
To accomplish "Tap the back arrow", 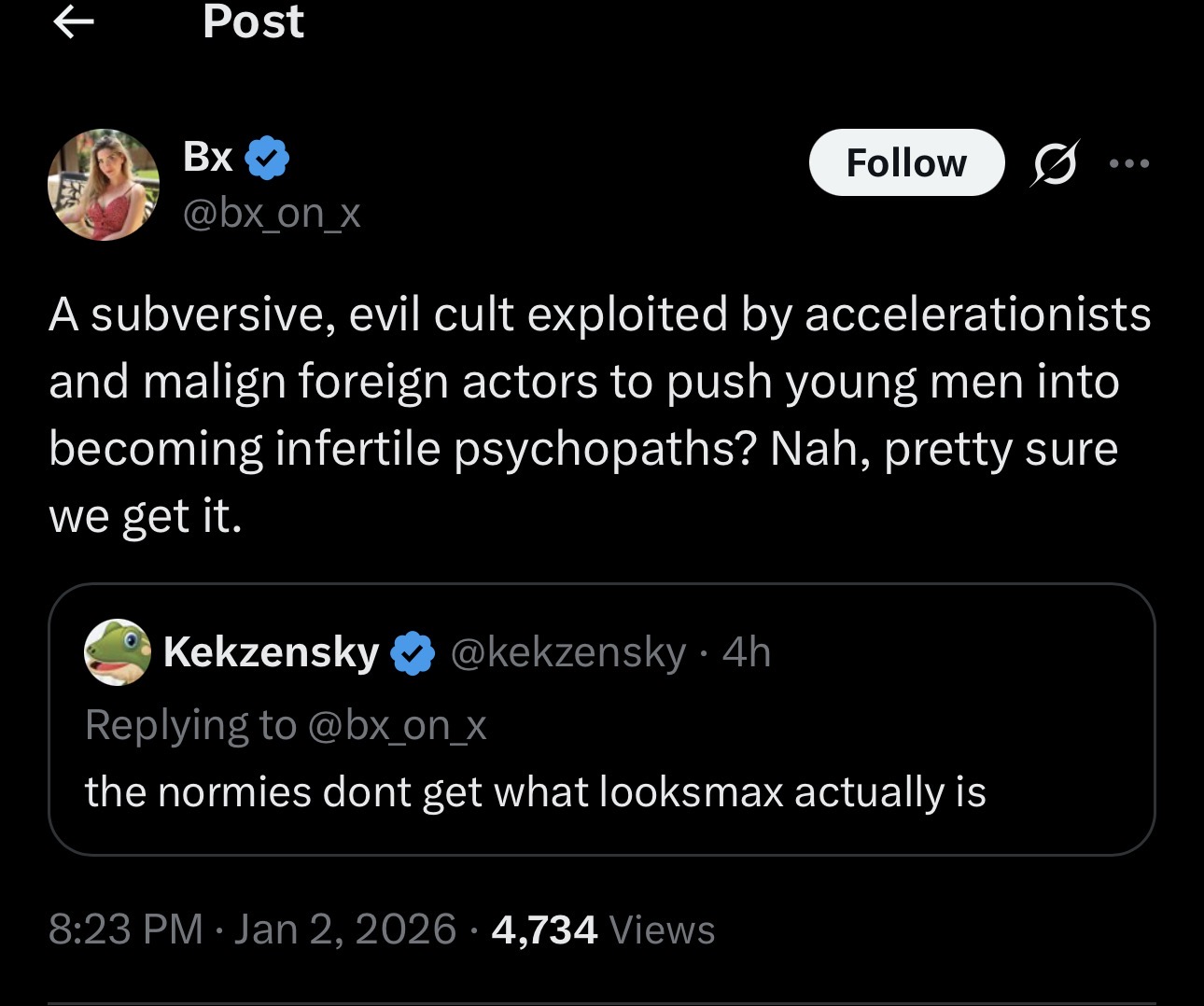I will coord(74,22).
